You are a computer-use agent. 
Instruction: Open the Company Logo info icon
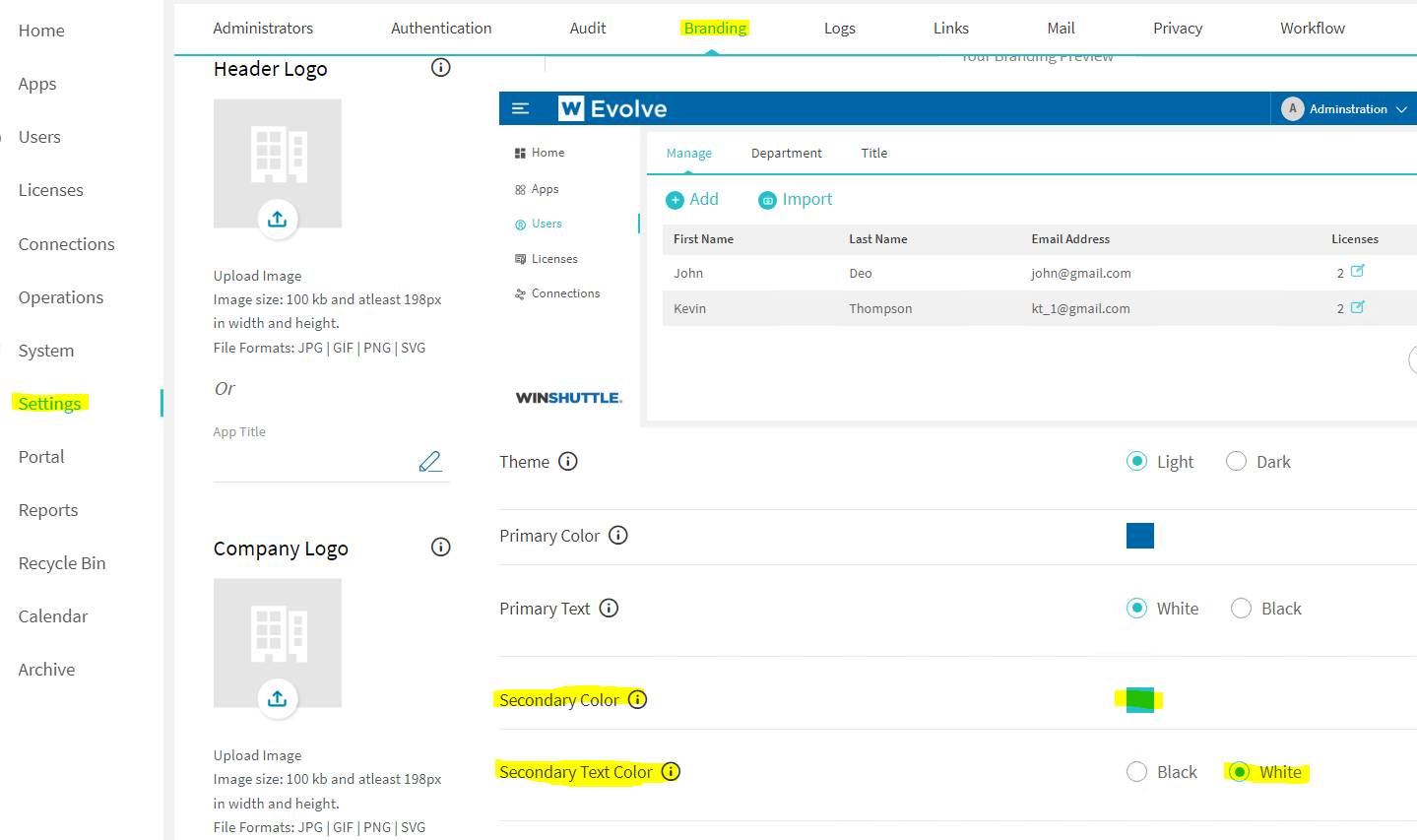[x=441, y=548]
